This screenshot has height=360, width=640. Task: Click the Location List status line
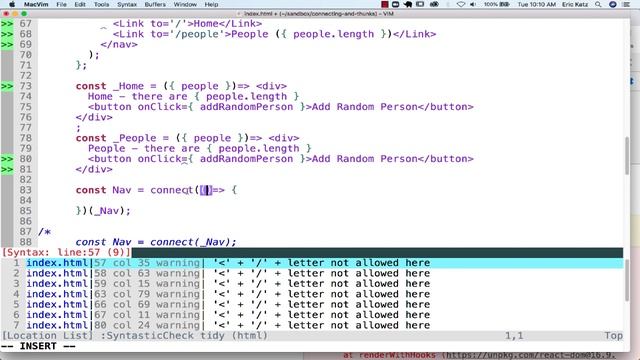point(312,336)
